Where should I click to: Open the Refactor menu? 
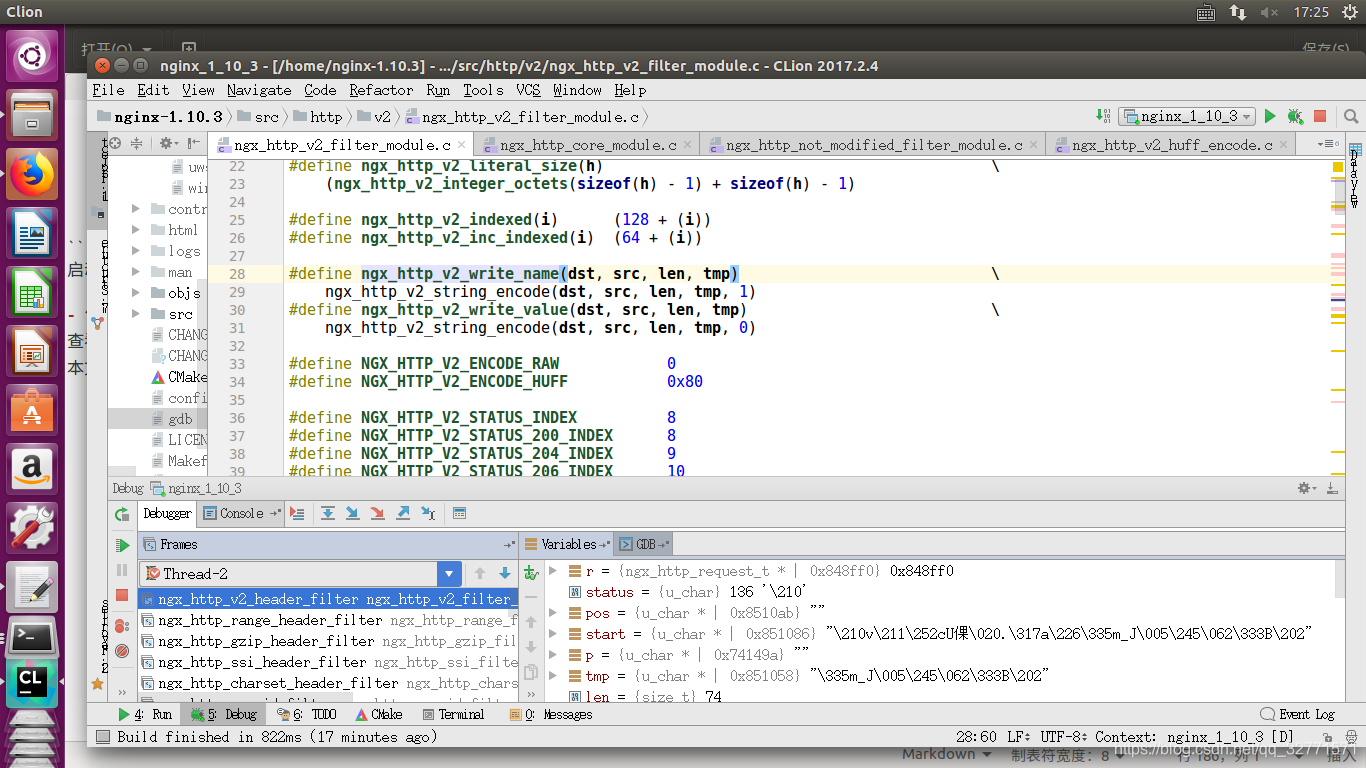[x=381, y=90]
